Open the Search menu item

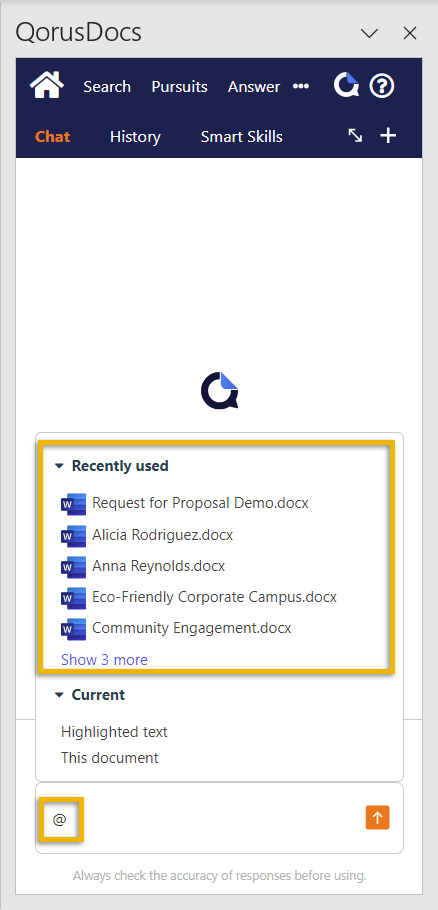pos(107,87)
